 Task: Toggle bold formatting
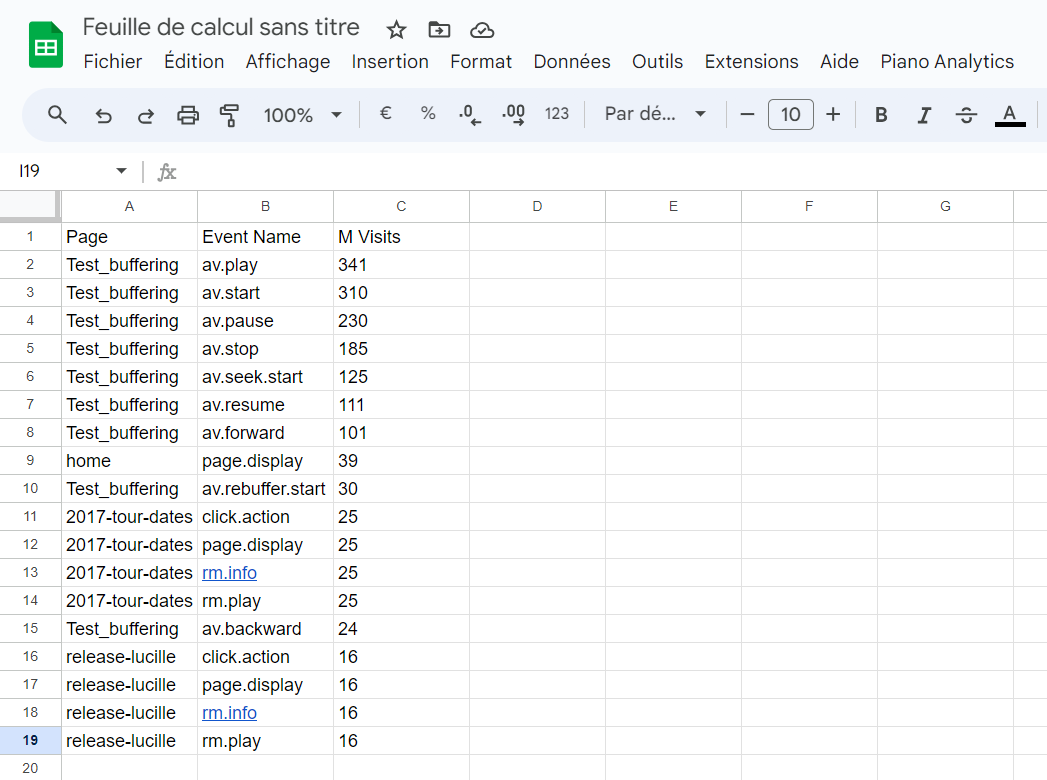click(x=881, y=115)
